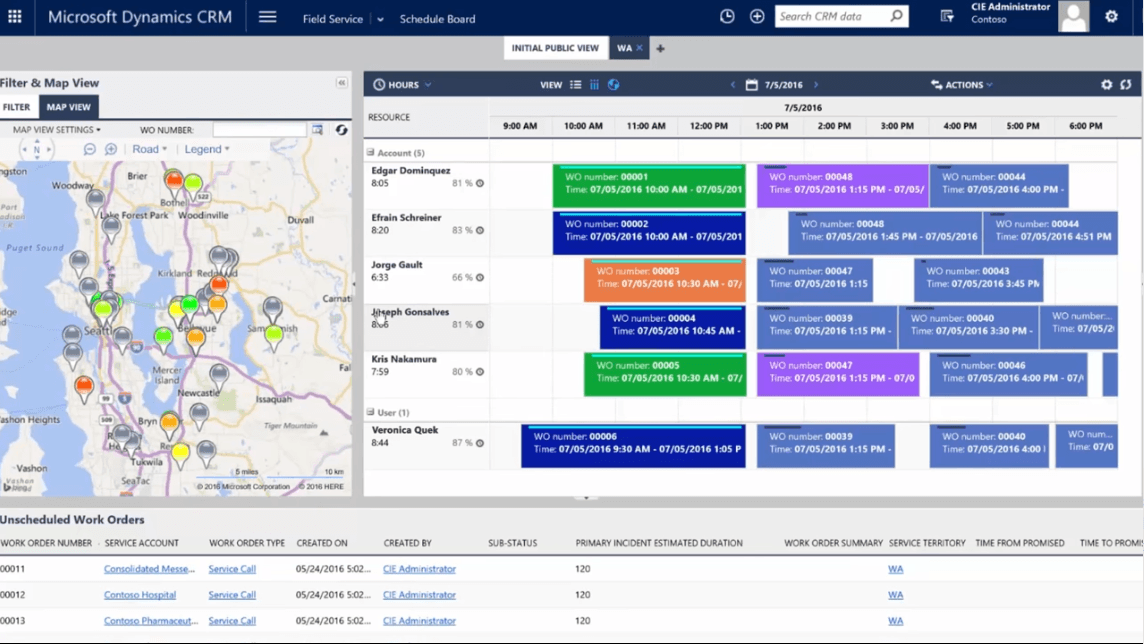Zoom out on the map

tap(90, 149)
